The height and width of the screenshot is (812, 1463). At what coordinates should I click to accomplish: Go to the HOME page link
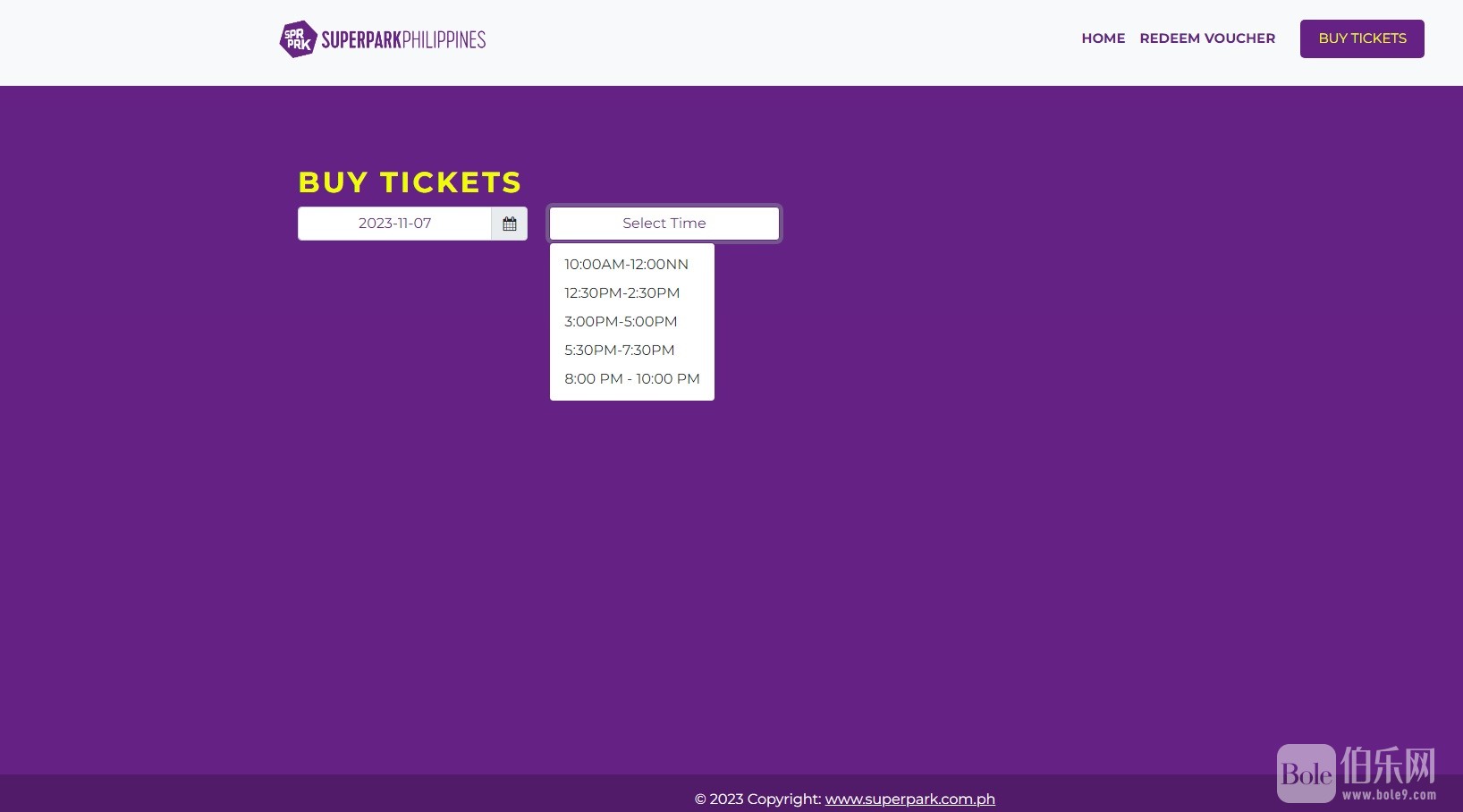click(x=1104, y=38)
